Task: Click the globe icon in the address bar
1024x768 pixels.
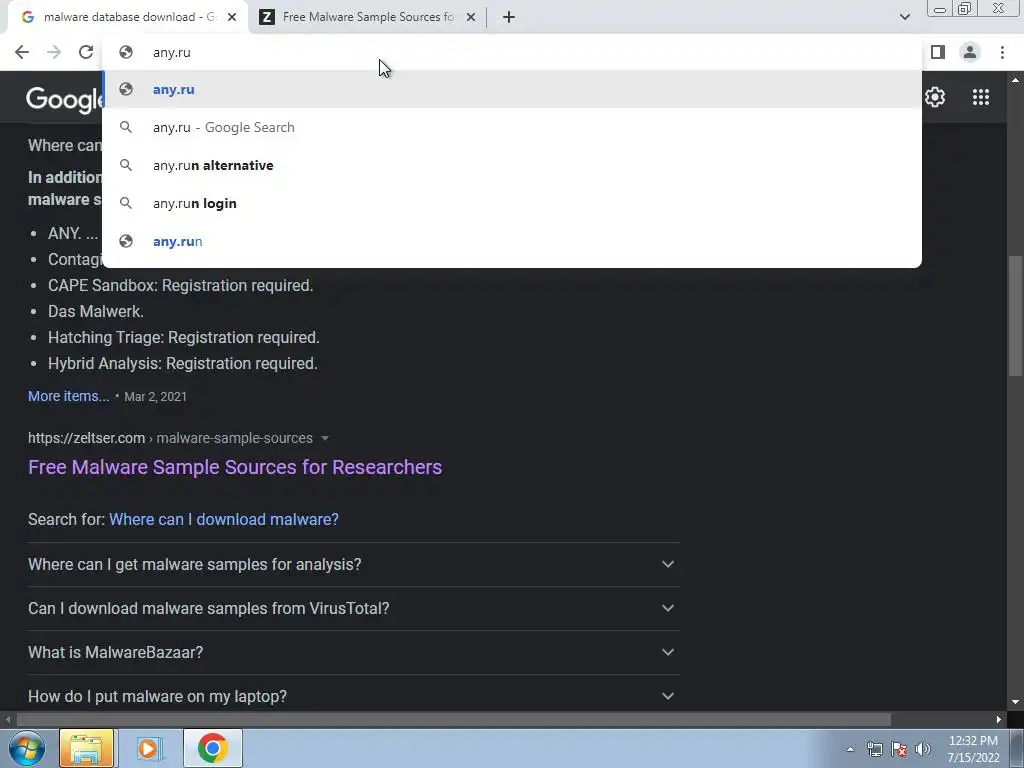Action: [x=126, y=52]
